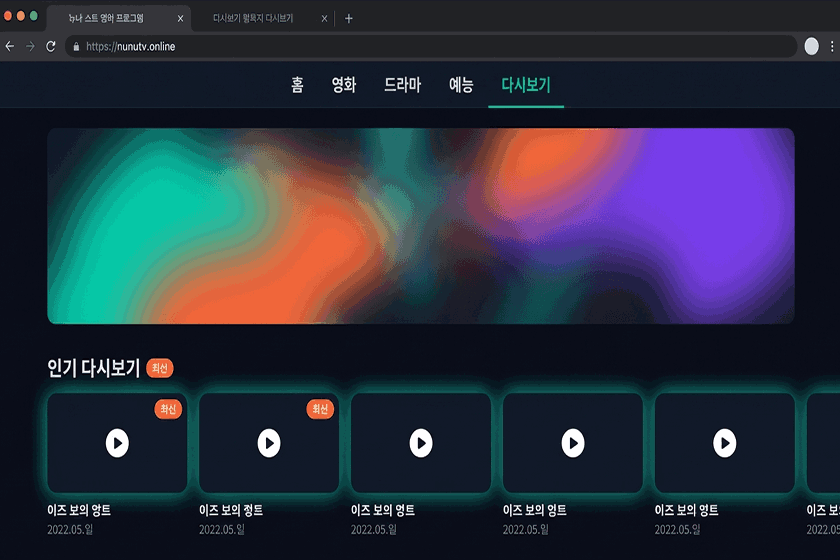Screen dimensions: 840x560
Task: Play the first video card
Action: pos(117,442)
